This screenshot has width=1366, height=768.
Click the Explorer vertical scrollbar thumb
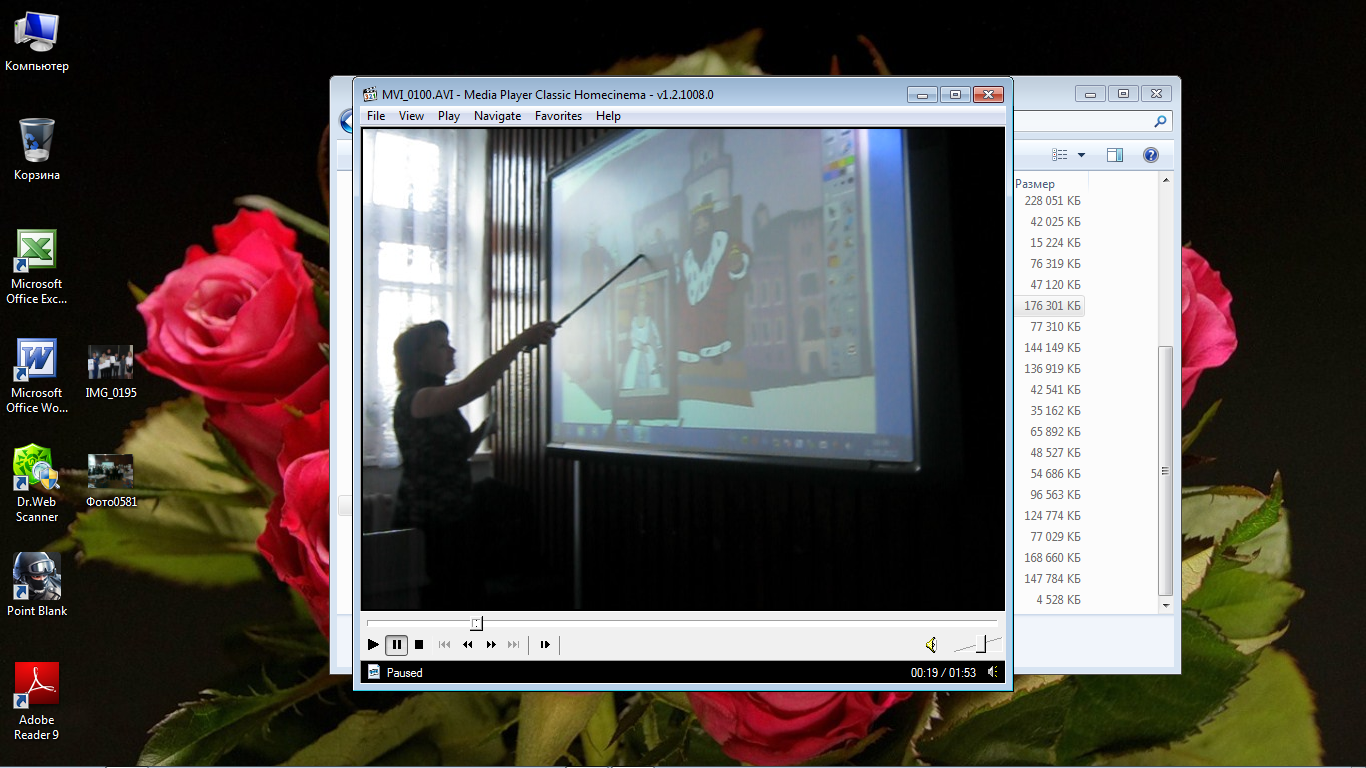point(1164,470)
